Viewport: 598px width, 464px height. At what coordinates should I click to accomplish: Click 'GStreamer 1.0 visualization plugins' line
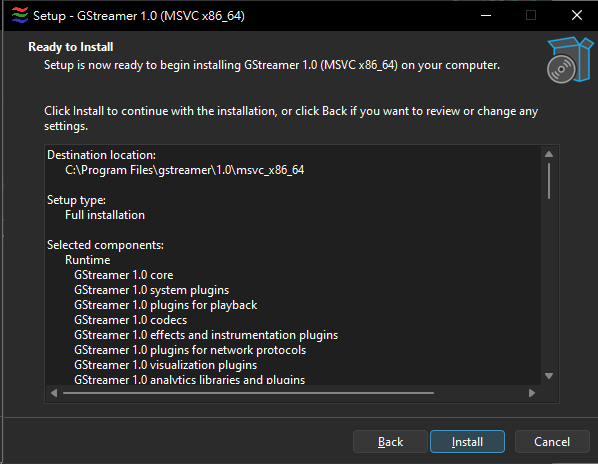tap(166, 365)
